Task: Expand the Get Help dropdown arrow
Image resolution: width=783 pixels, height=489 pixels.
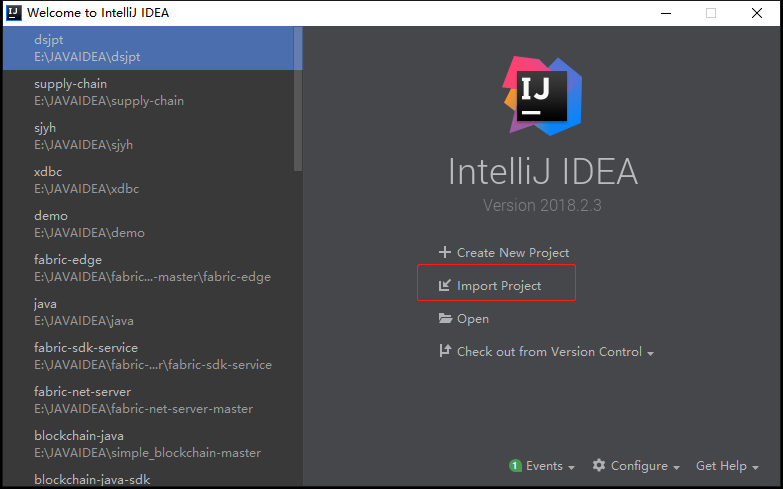Action: tap(755, 468)
